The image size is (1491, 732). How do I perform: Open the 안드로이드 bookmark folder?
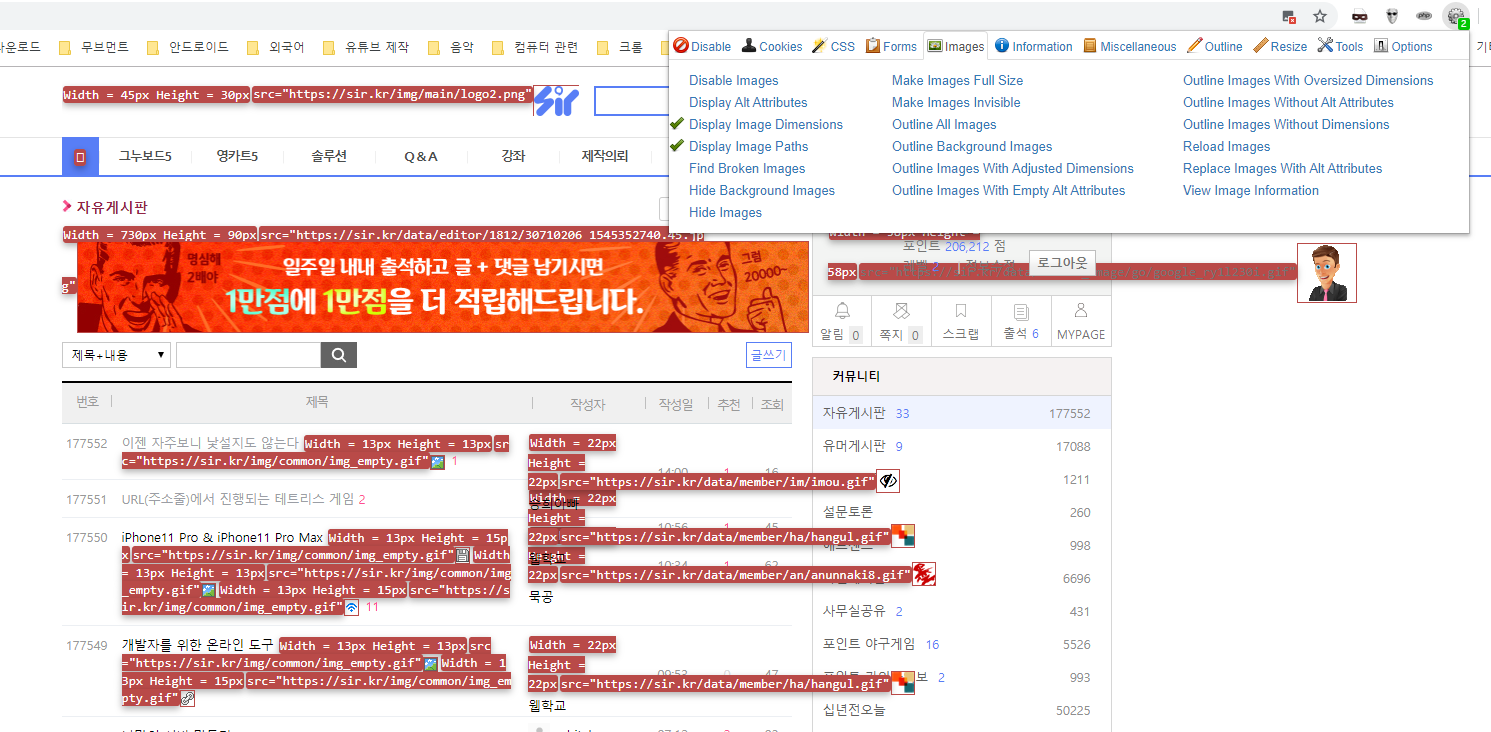click(187, 47)
